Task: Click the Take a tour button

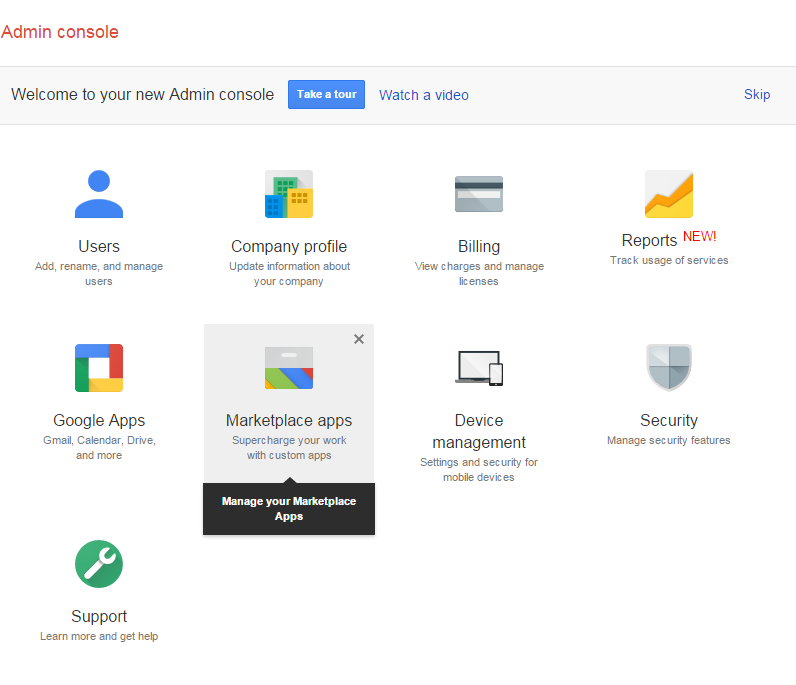Action: (326, 94)
